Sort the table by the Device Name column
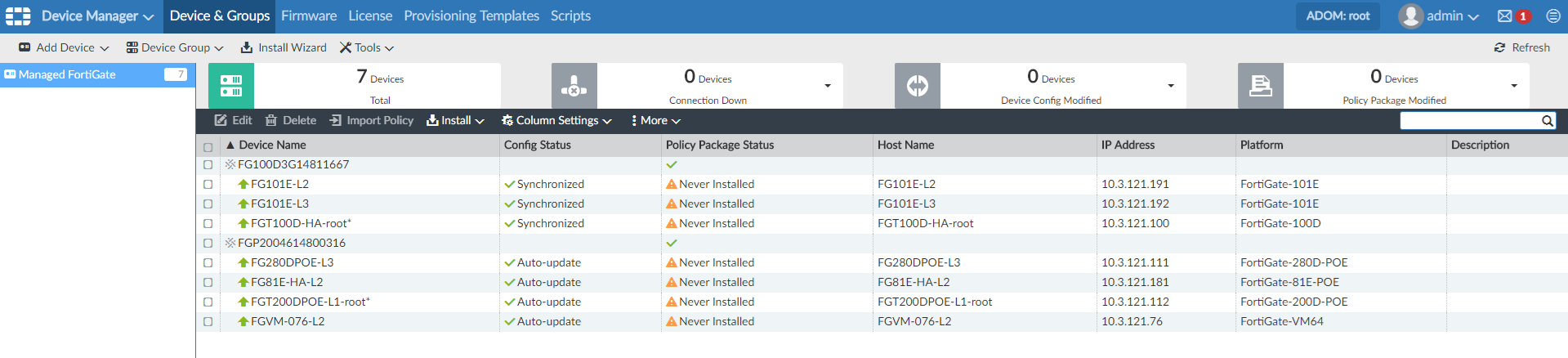Screen dimensions: 1568x358 (272, 145)
